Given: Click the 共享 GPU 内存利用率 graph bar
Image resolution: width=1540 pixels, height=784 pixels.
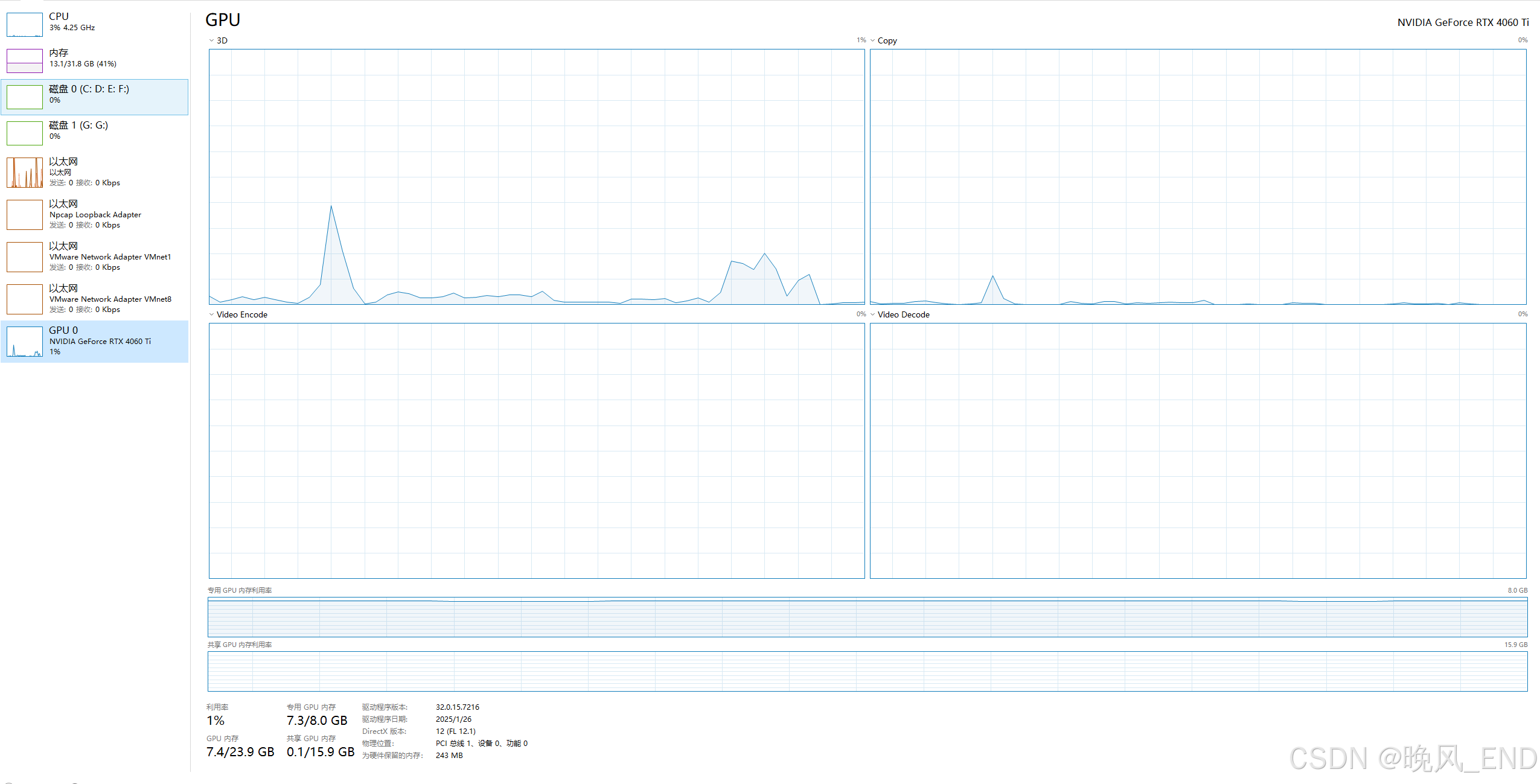Looking at the screenshot, I should click(x=867, y=671).
